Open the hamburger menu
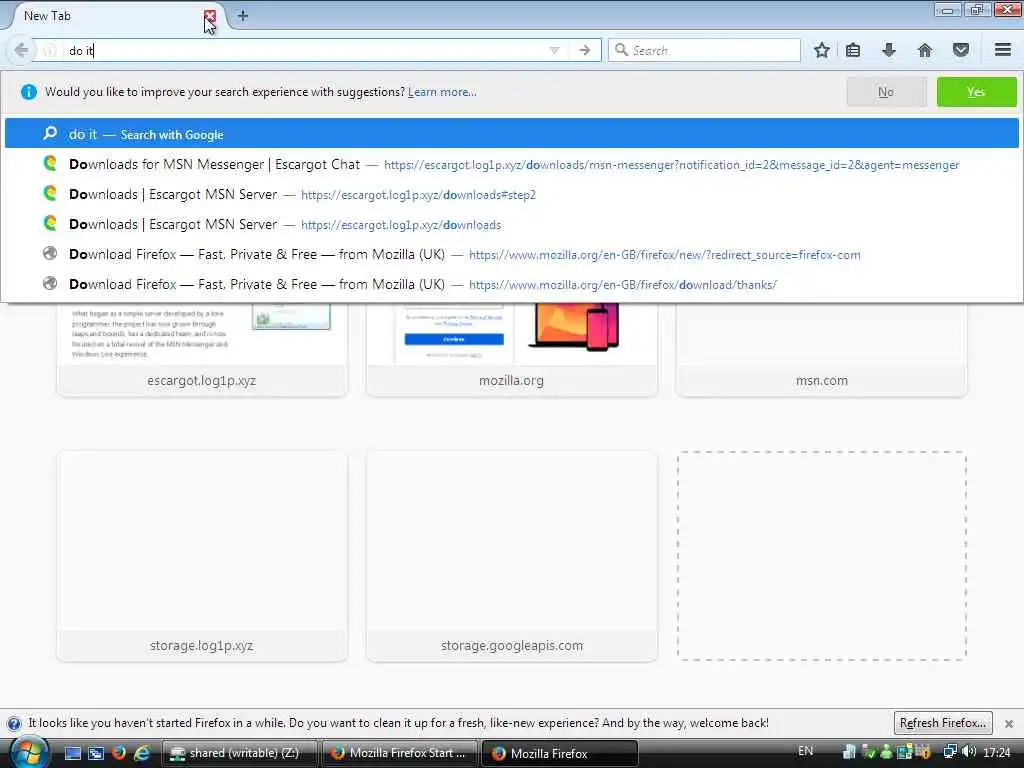The image size is (1024, 768). (x=1003, y=50)
